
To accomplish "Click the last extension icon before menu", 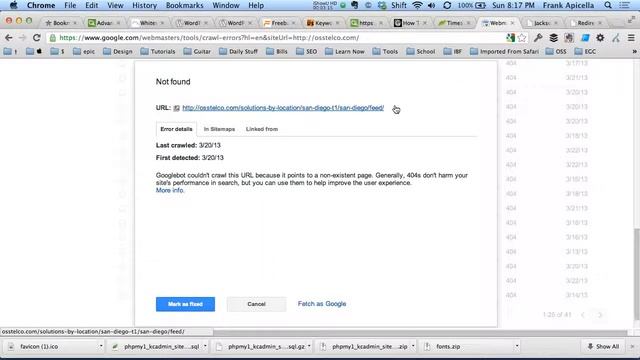I will pos(616,38).
